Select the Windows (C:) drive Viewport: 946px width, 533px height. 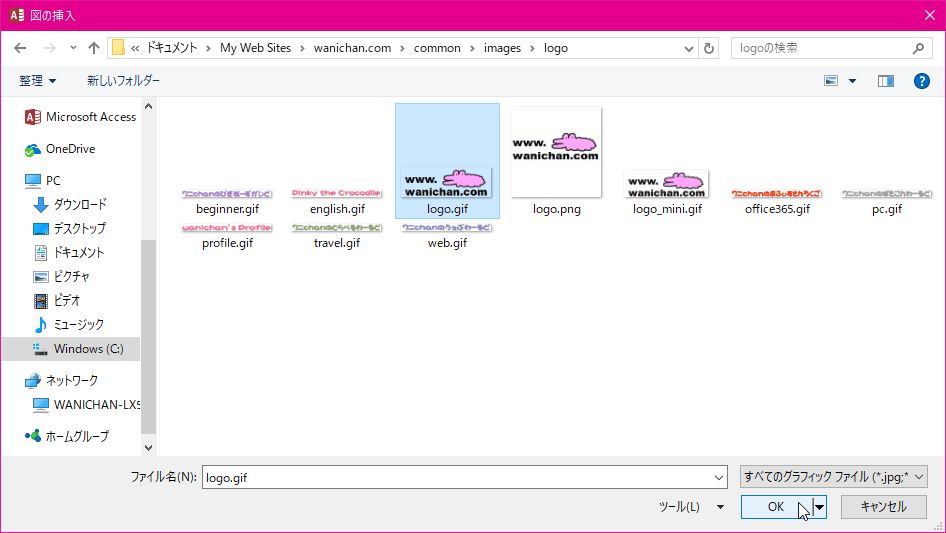pos(71,349)
